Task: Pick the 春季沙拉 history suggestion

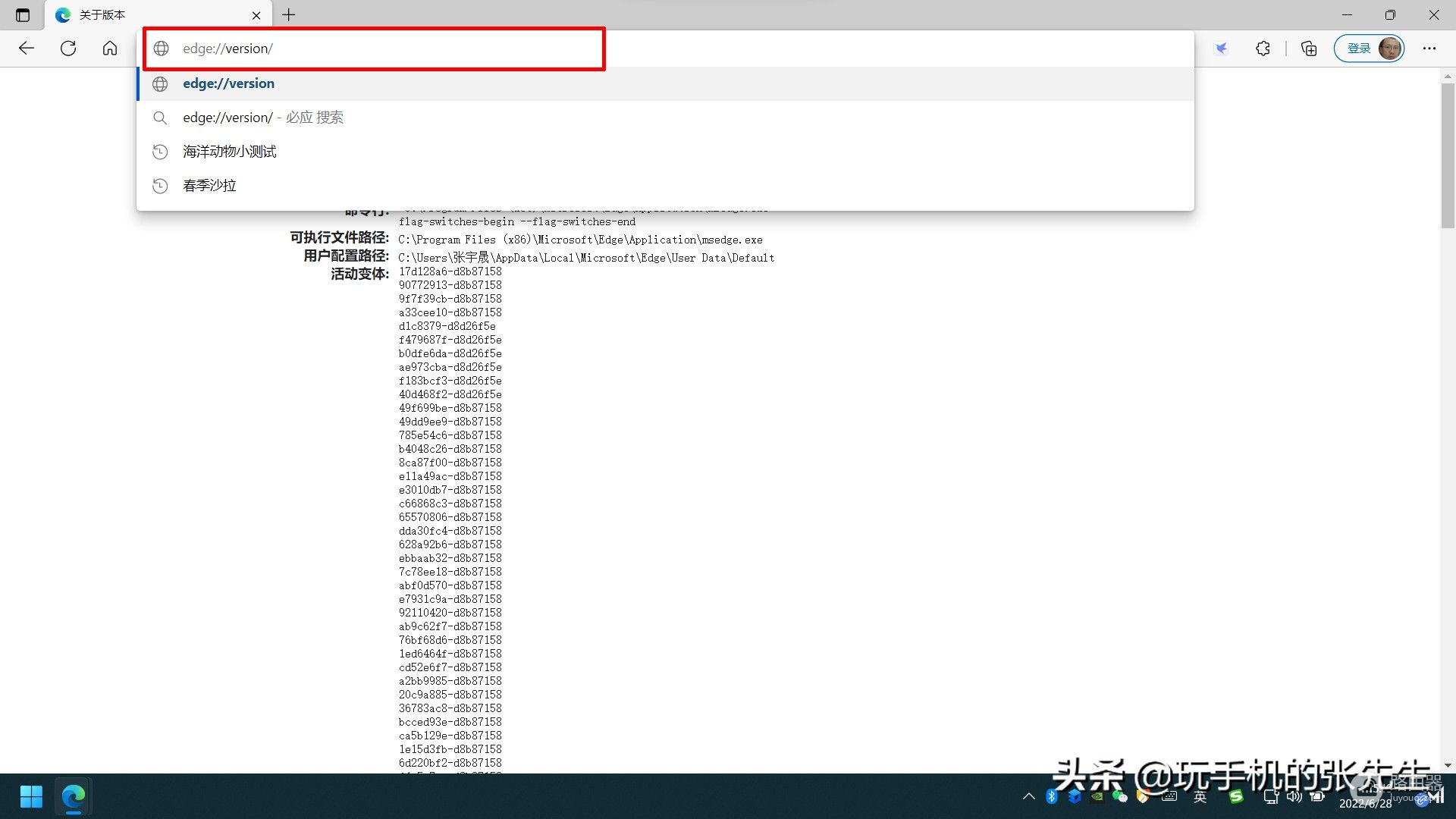Action: pyautogui.click(x=665, y=186)
